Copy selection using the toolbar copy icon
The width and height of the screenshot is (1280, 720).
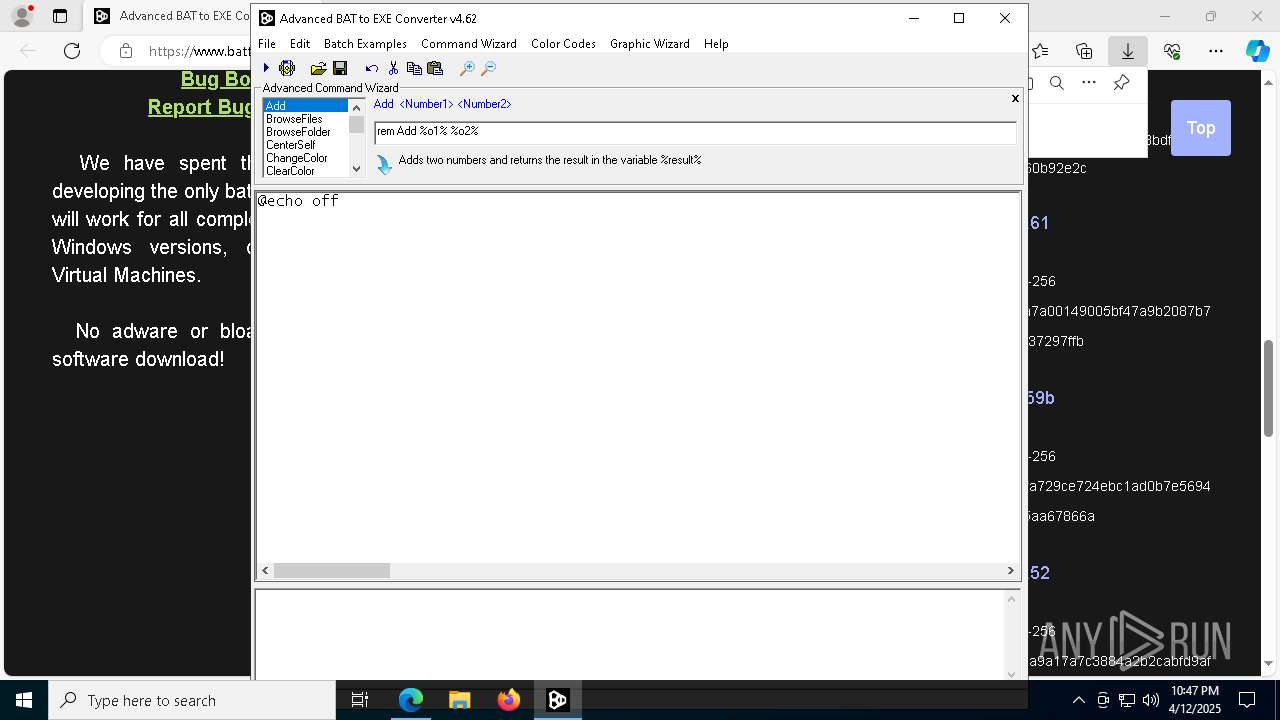pos(414,68)
